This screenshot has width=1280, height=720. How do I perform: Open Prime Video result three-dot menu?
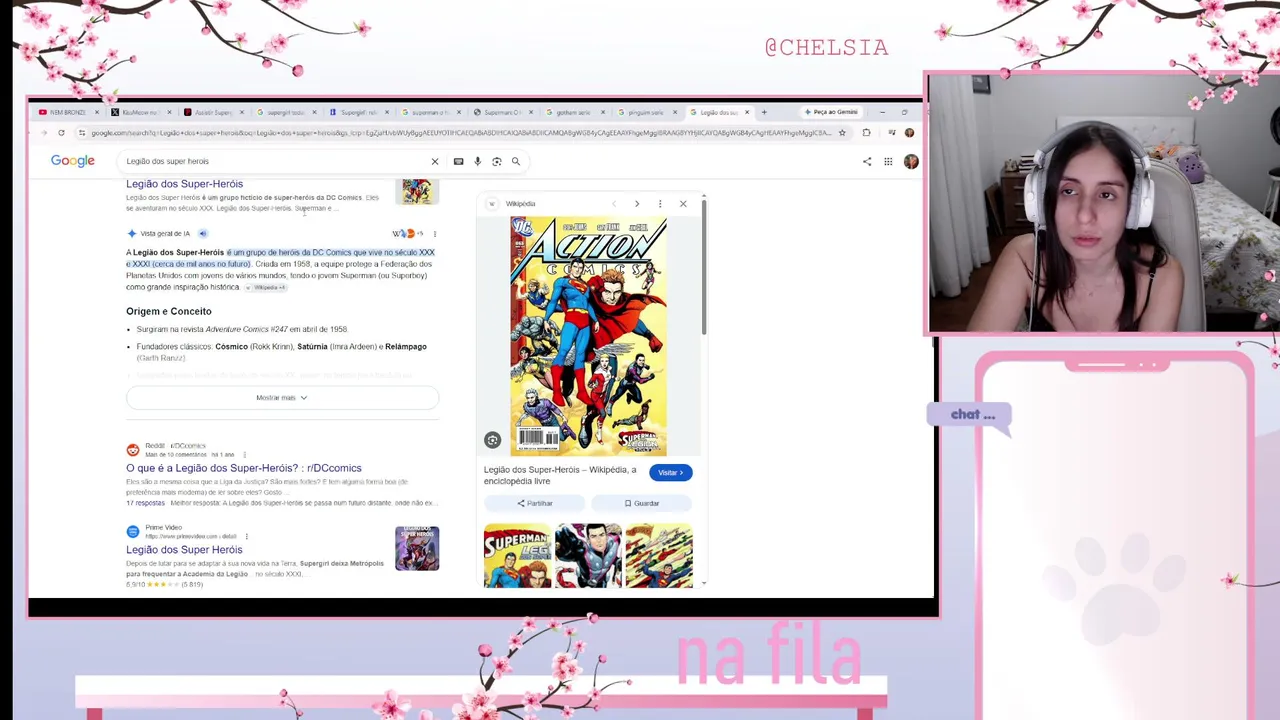[246, 537]
